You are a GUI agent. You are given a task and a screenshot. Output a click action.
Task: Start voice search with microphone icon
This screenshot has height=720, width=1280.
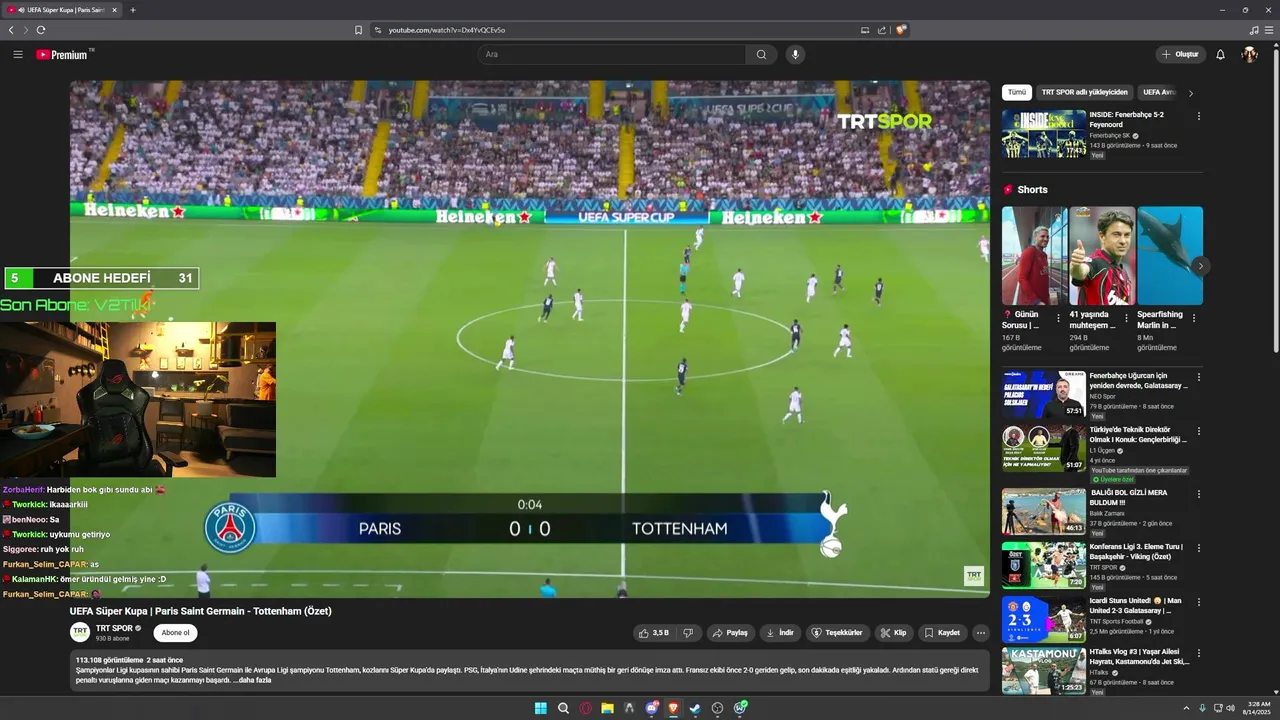(x=795, y=54)
